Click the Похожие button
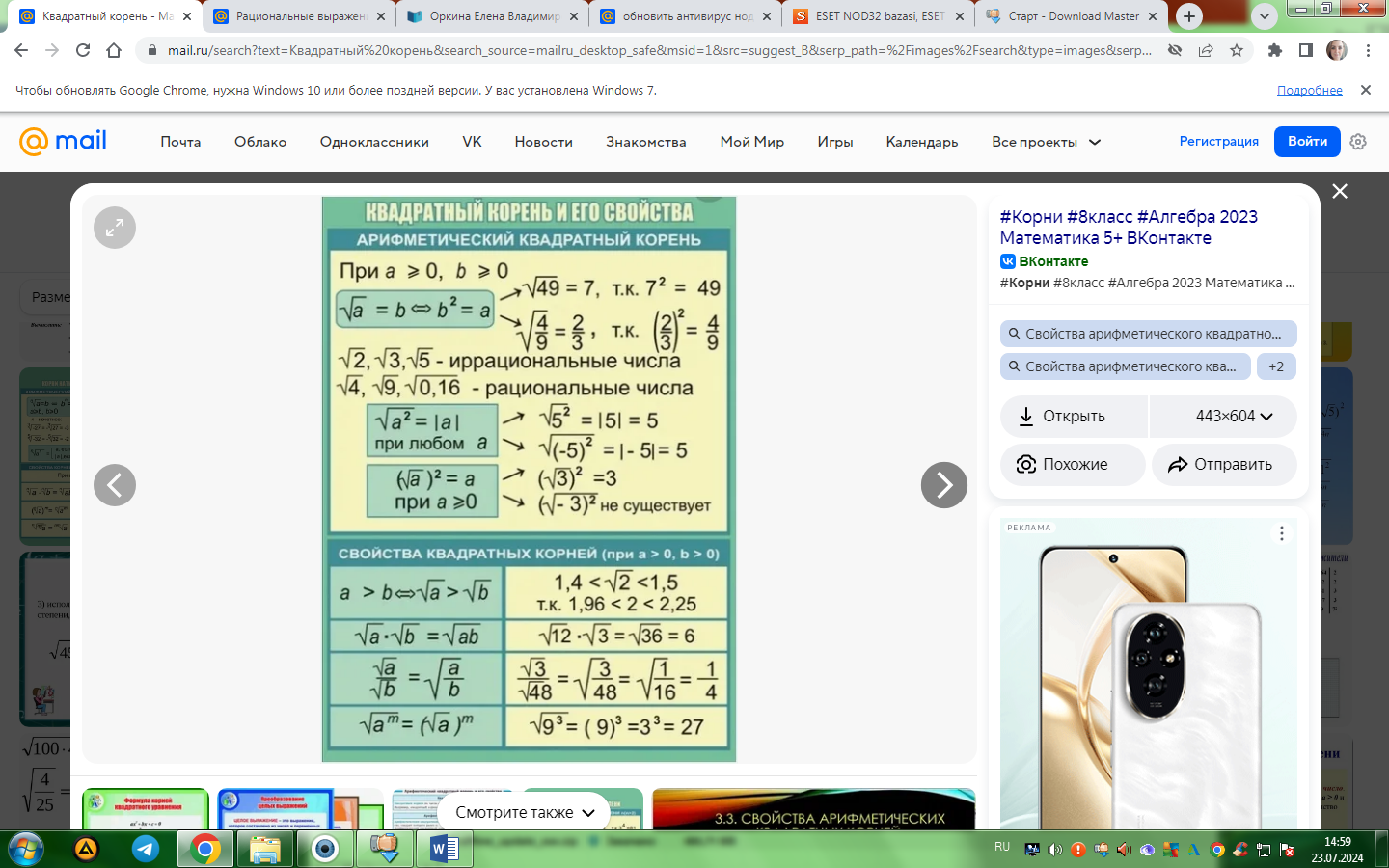The height and width of the screenshot is (868, 1389). point(1073,465)
